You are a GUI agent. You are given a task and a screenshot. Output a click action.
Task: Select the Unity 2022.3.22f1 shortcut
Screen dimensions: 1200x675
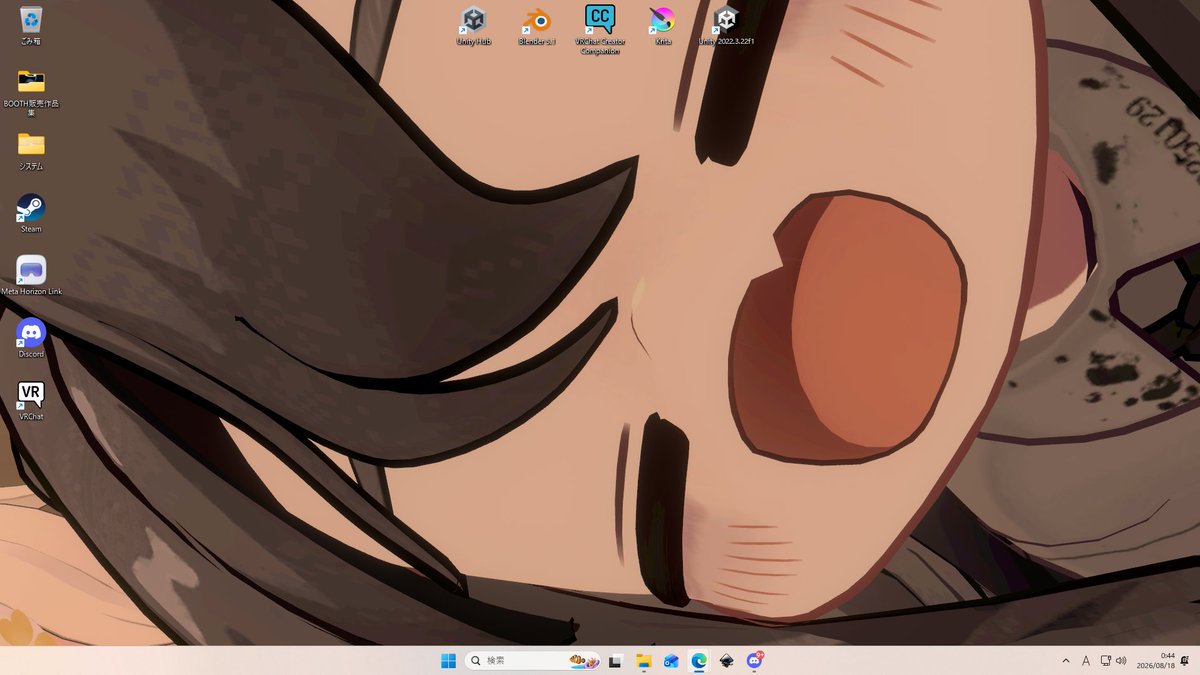[x=726, y=24]
